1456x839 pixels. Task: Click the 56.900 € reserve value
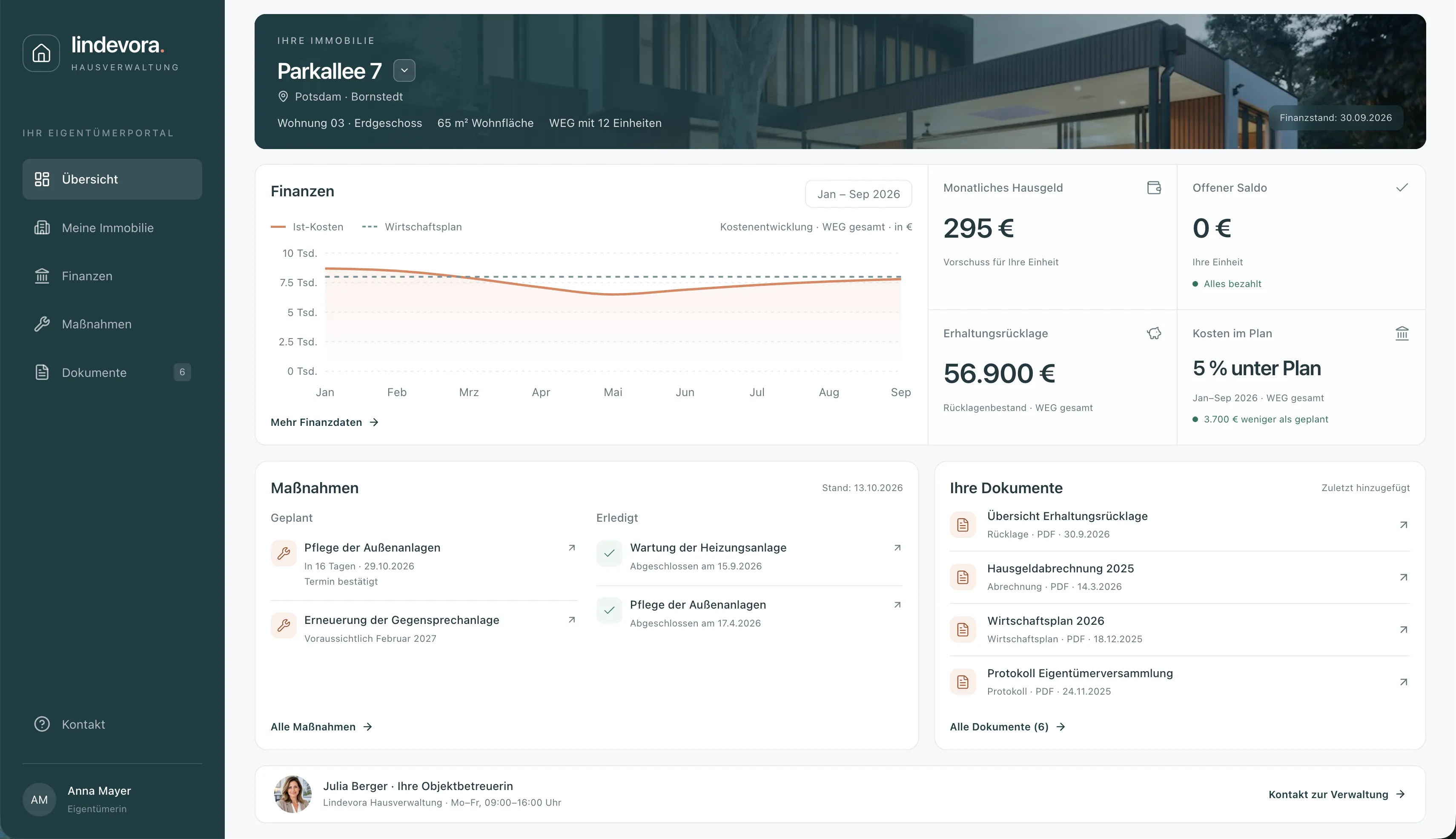tap(999, 374)
